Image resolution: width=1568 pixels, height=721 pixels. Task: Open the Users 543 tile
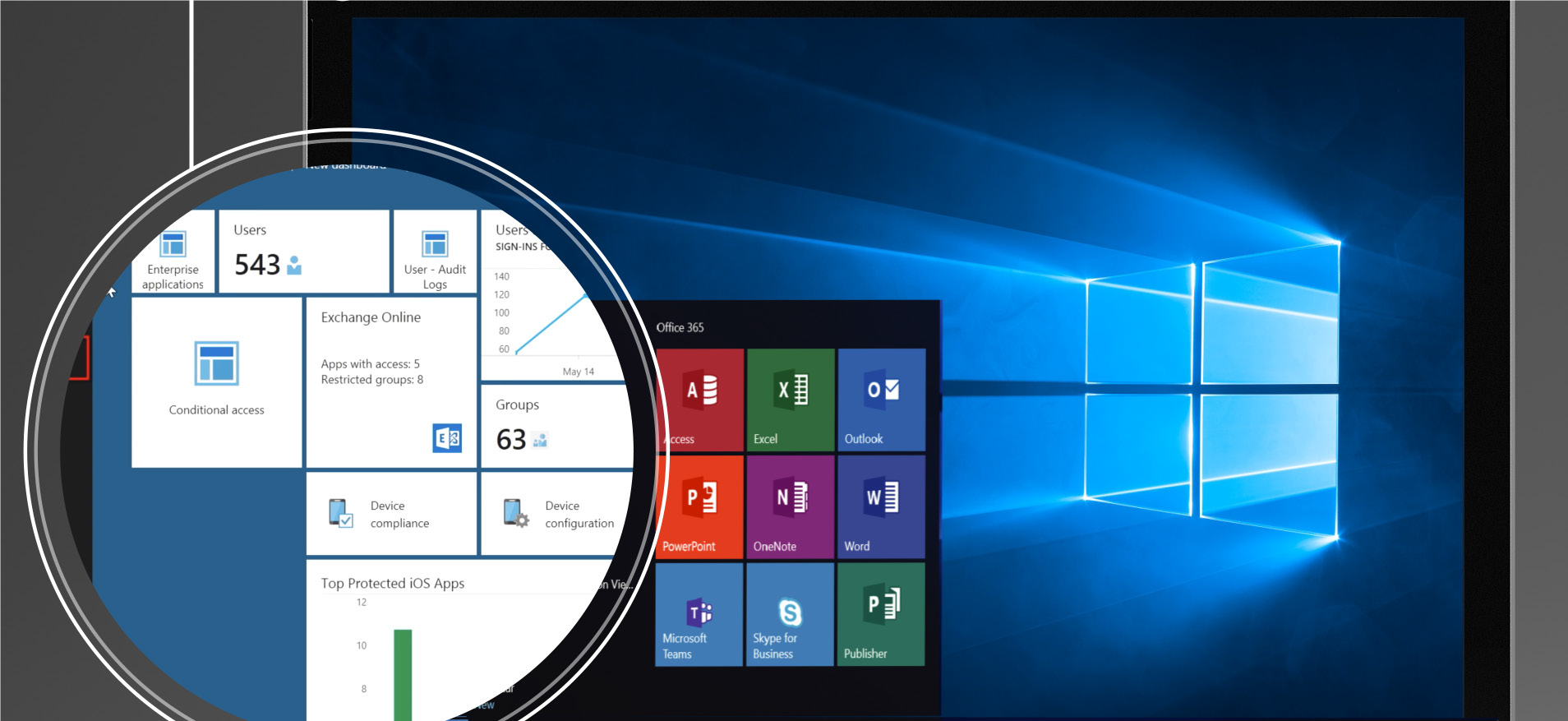(x=304, y=252)
